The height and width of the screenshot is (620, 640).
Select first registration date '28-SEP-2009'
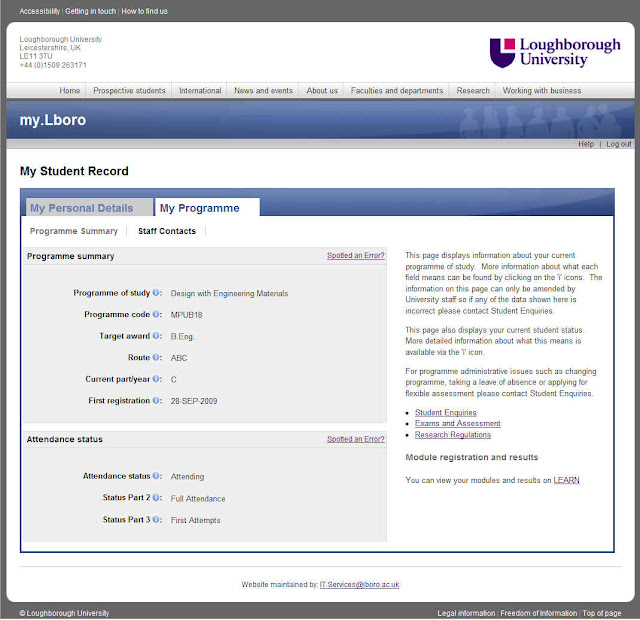[x=194, y=401]
